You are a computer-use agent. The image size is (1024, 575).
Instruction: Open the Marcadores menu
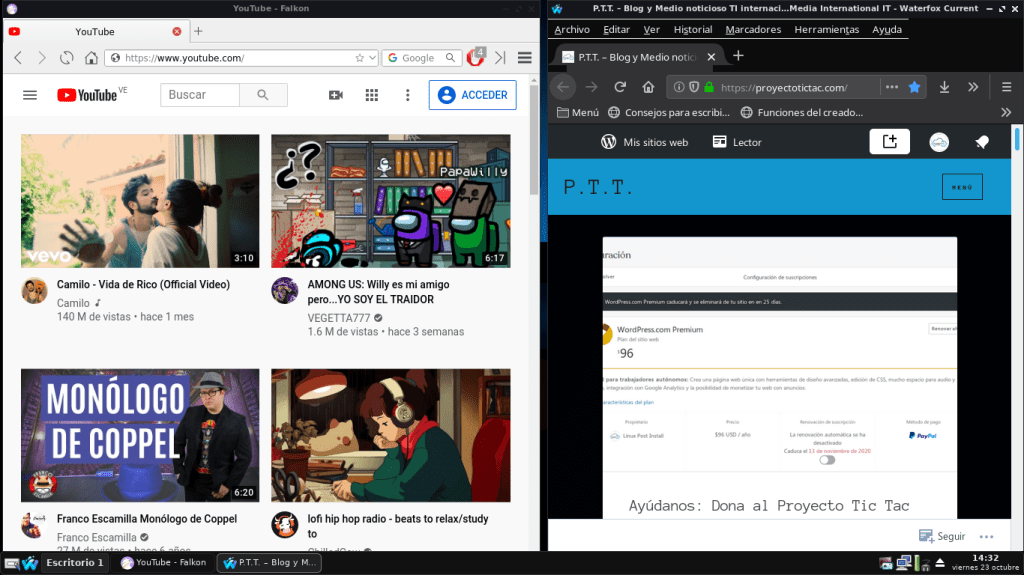[753, 29]
